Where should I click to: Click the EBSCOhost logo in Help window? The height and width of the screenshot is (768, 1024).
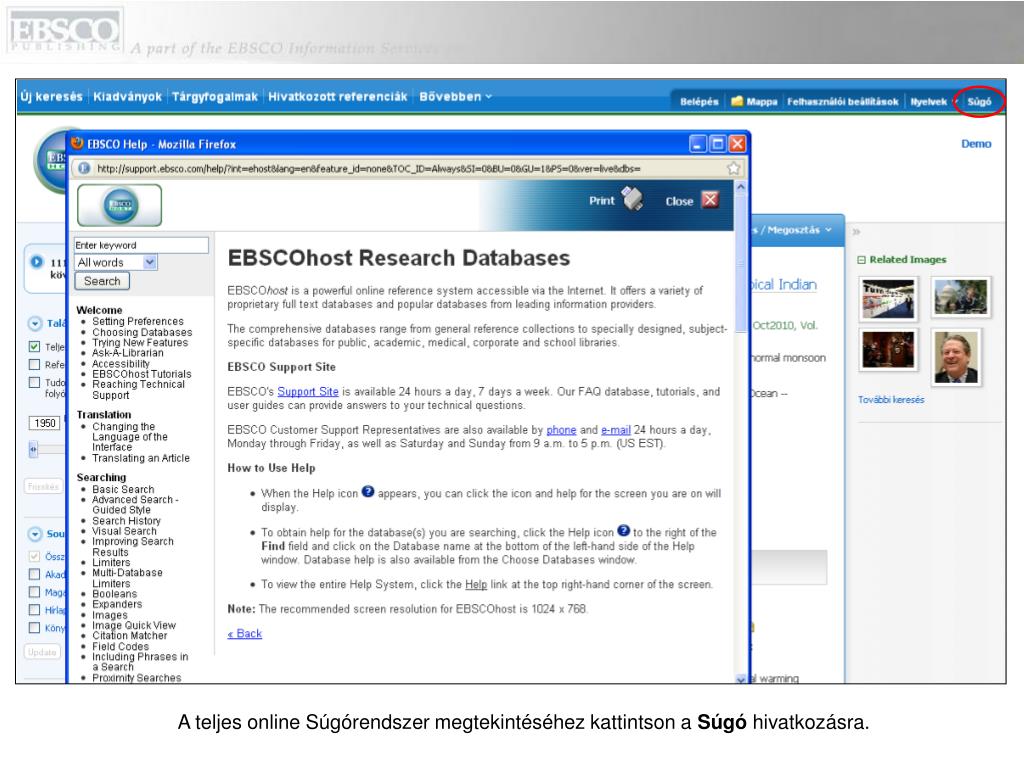pyautogui.click(x=120, y=205)
